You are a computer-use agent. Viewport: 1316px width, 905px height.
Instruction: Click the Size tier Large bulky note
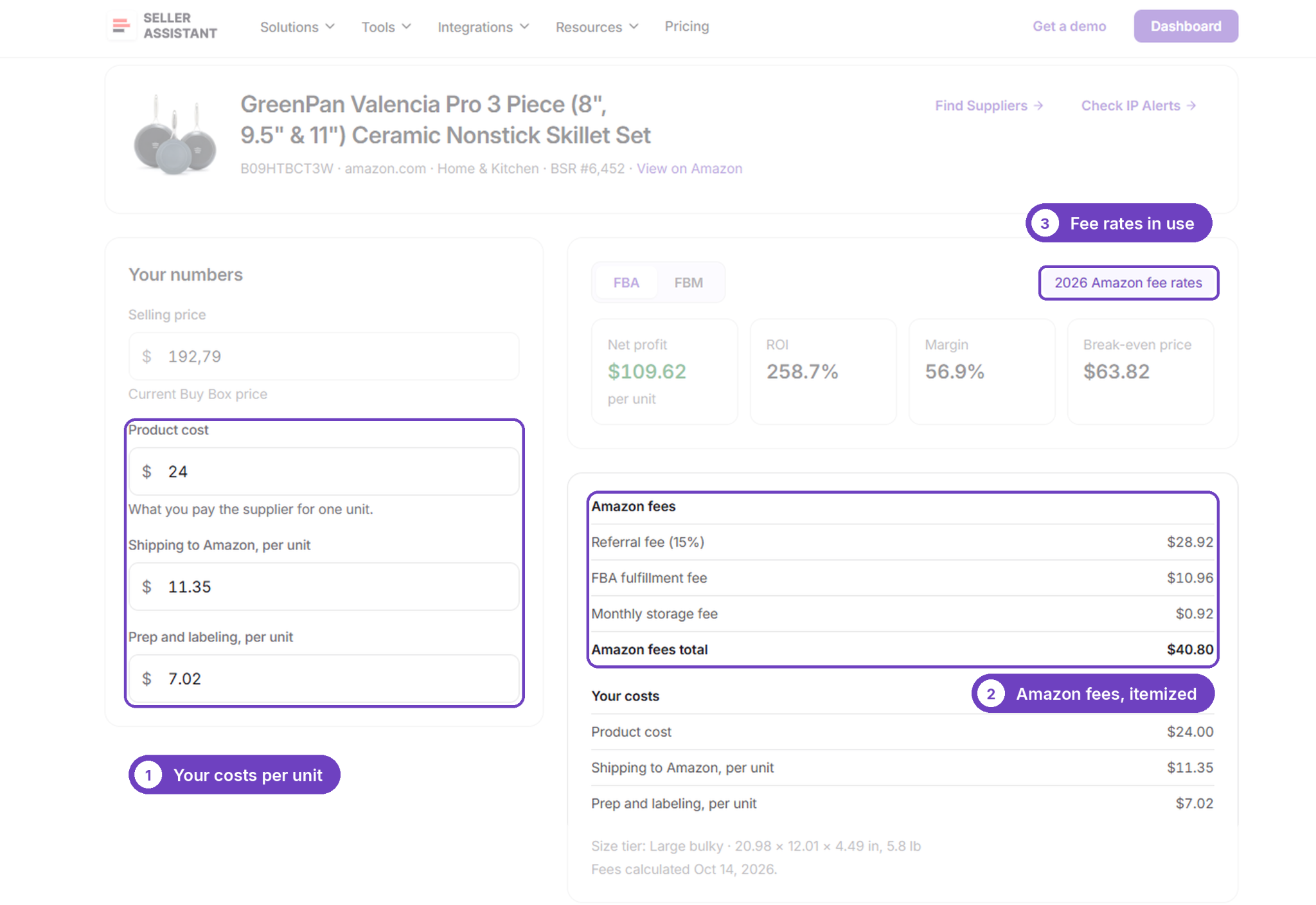tap(756, 846)
